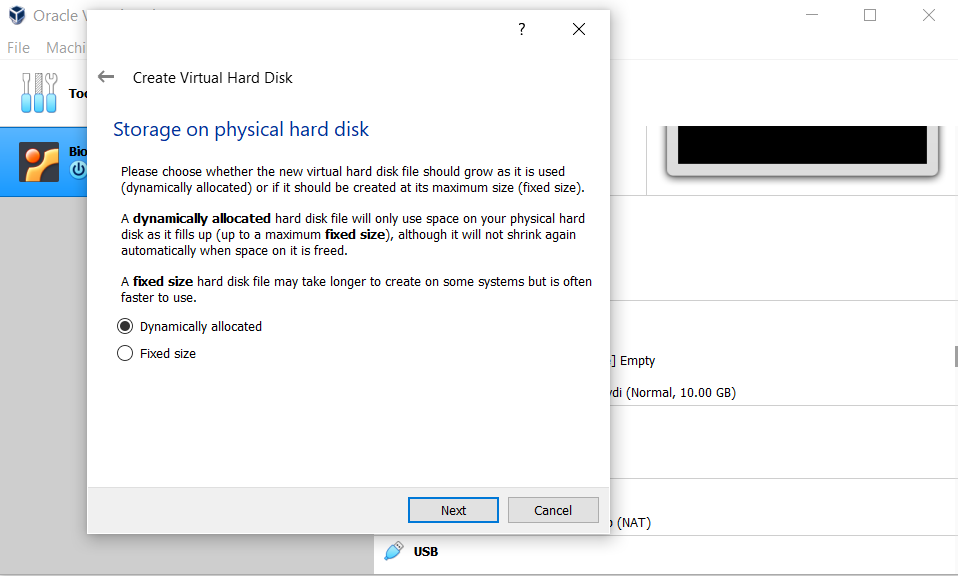Viewport: 958px width, 576px height.
Task: Click the back arrow in the wizard header
Action: (105, 77)
